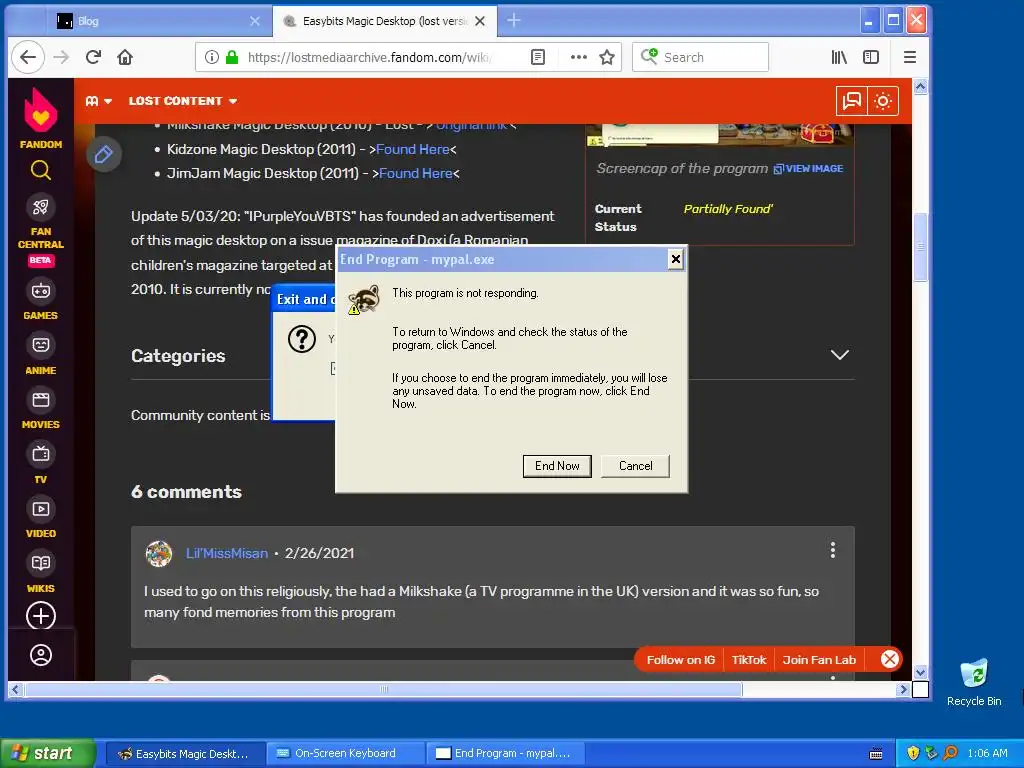Viewport: 1024px width, 768px height.
Task: Open the Library icon in Firefox toolbar
Action: (x=839, y=57)
